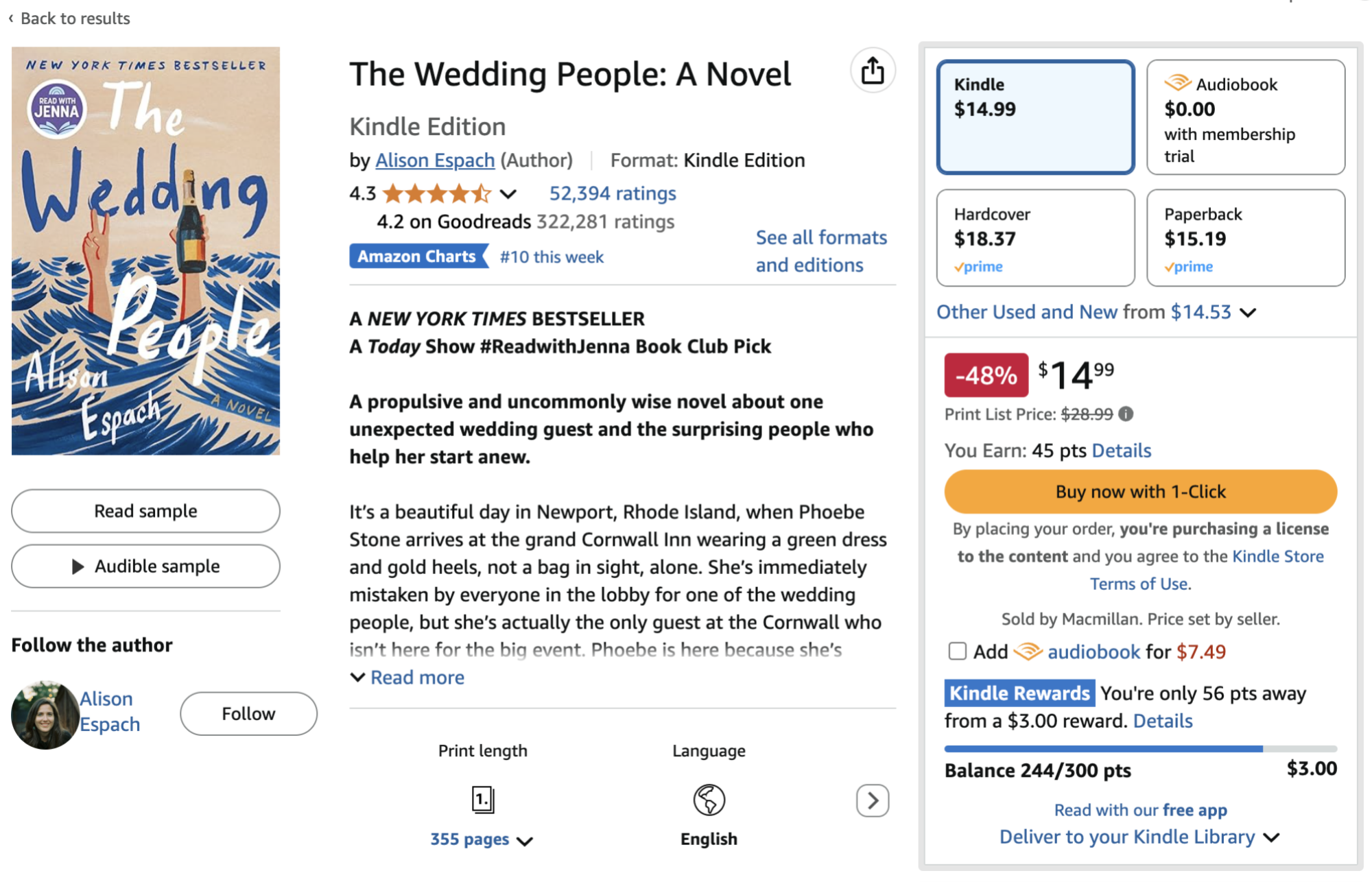
Task: Select the Hardcover $18.37 format option
Action: [x=1036, y=238]
